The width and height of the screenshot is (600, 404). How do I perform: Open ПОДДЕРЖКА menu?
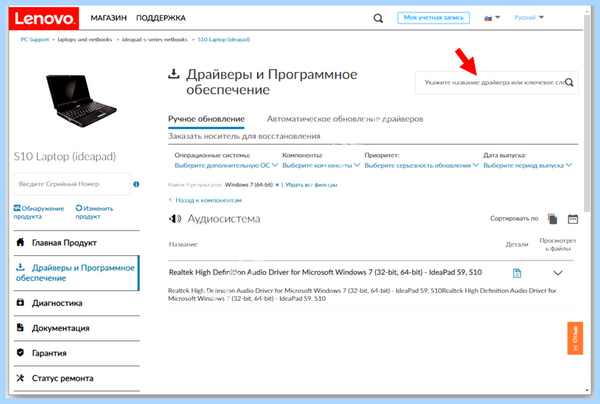pos(161,18)
